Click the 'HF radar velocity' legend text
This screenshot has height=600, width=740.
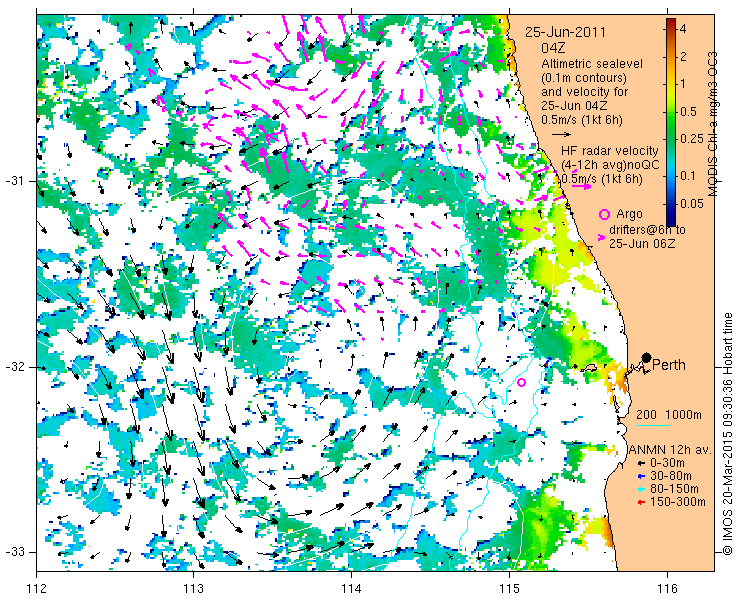[x=610, y=151]
